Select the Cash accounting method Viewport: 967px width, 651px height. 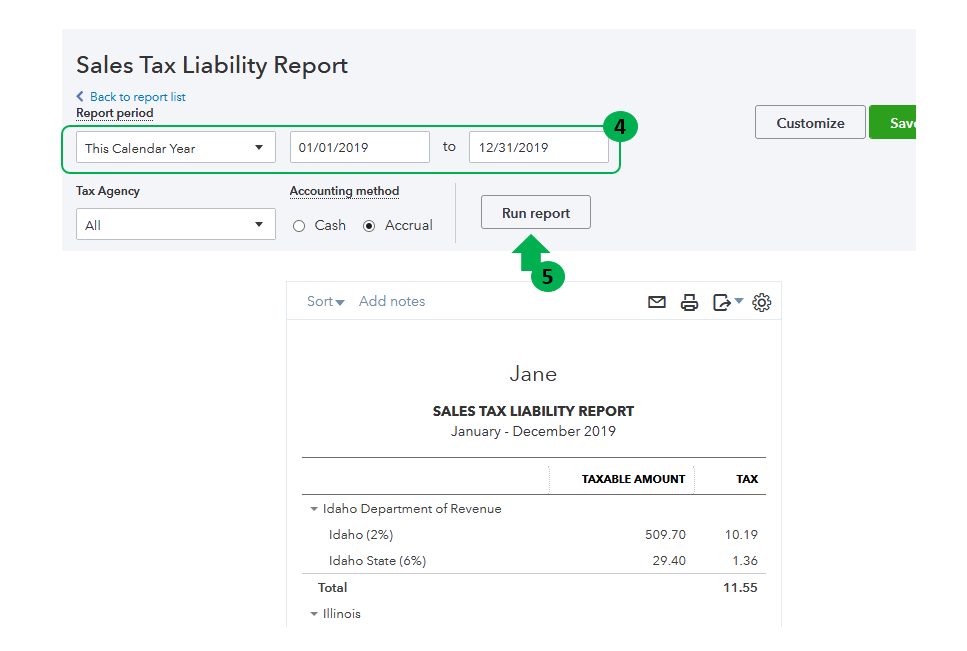click(299, 226)
